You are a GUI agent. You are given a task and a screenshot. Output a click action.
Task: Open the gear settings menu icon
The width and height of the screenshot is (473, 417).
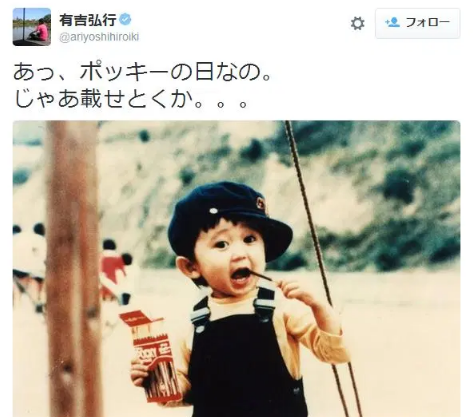click(x=358, y=24)
